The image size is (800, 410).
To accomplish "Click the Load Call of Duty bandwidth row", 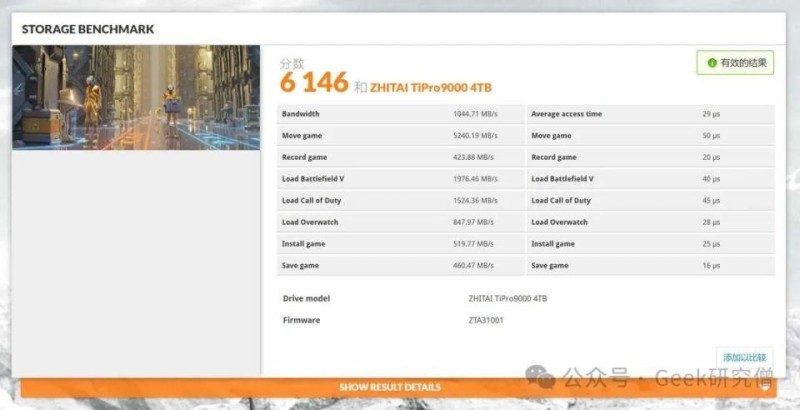I will pos(401,200).
